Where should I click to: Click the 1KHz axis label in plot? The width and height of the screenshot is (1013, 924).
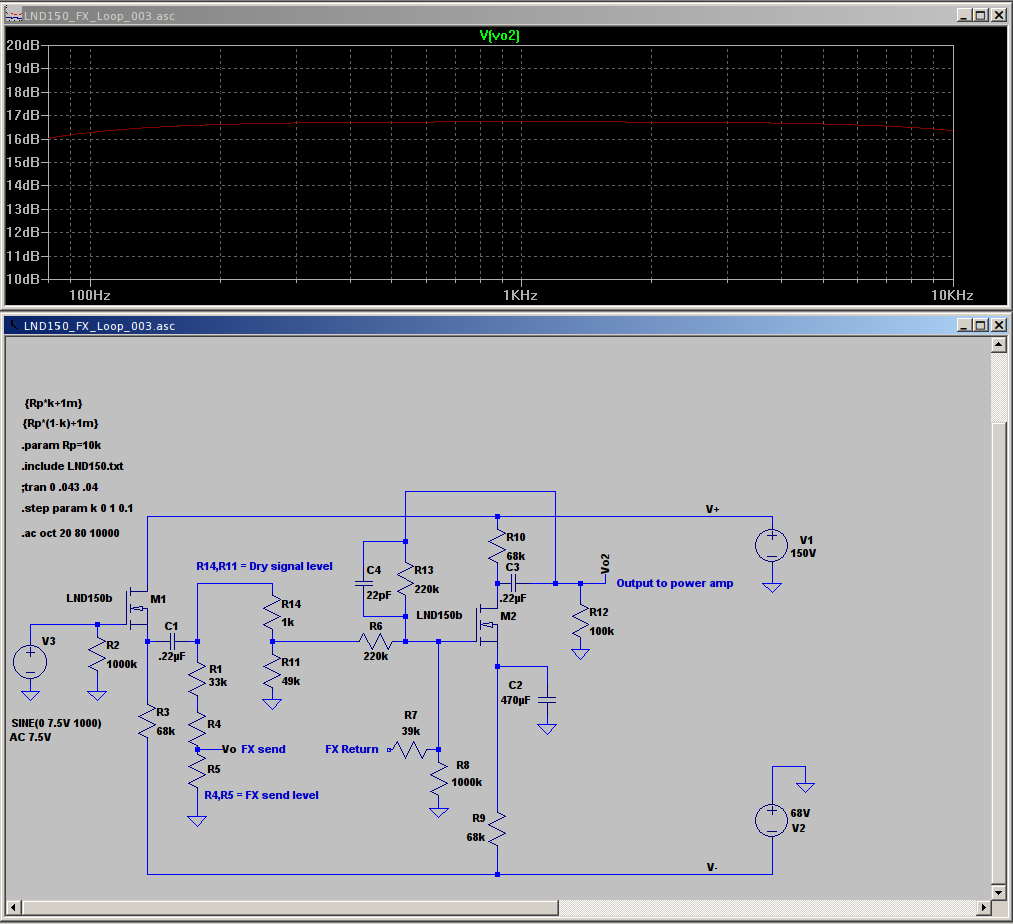click(x=520, y=296)
